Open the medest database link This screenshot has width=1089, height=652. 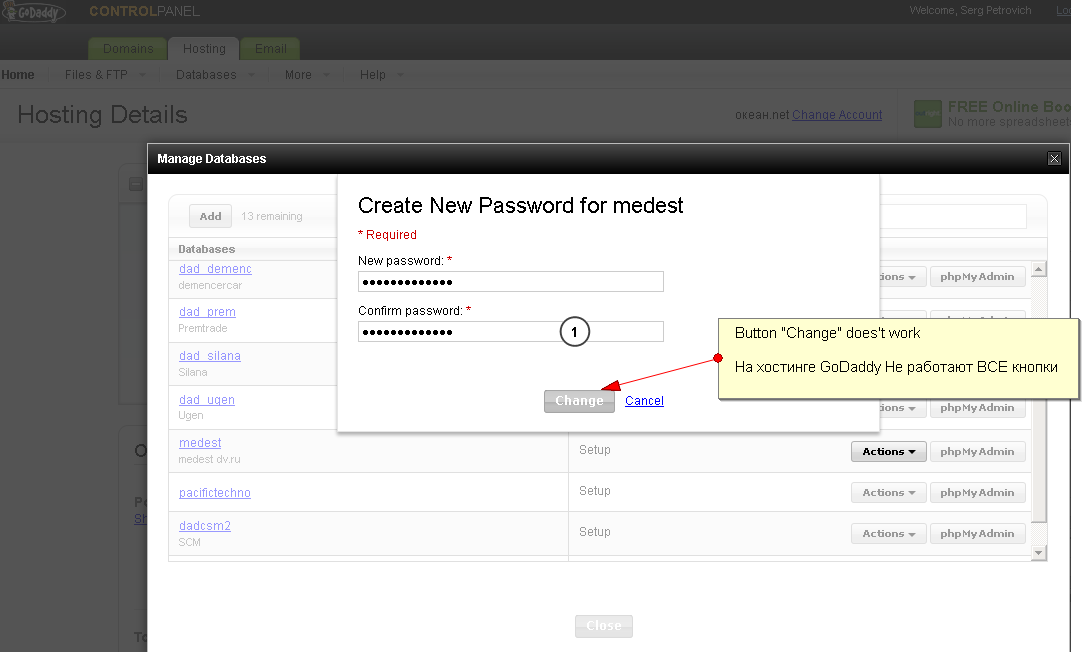[x=200, y=442]
